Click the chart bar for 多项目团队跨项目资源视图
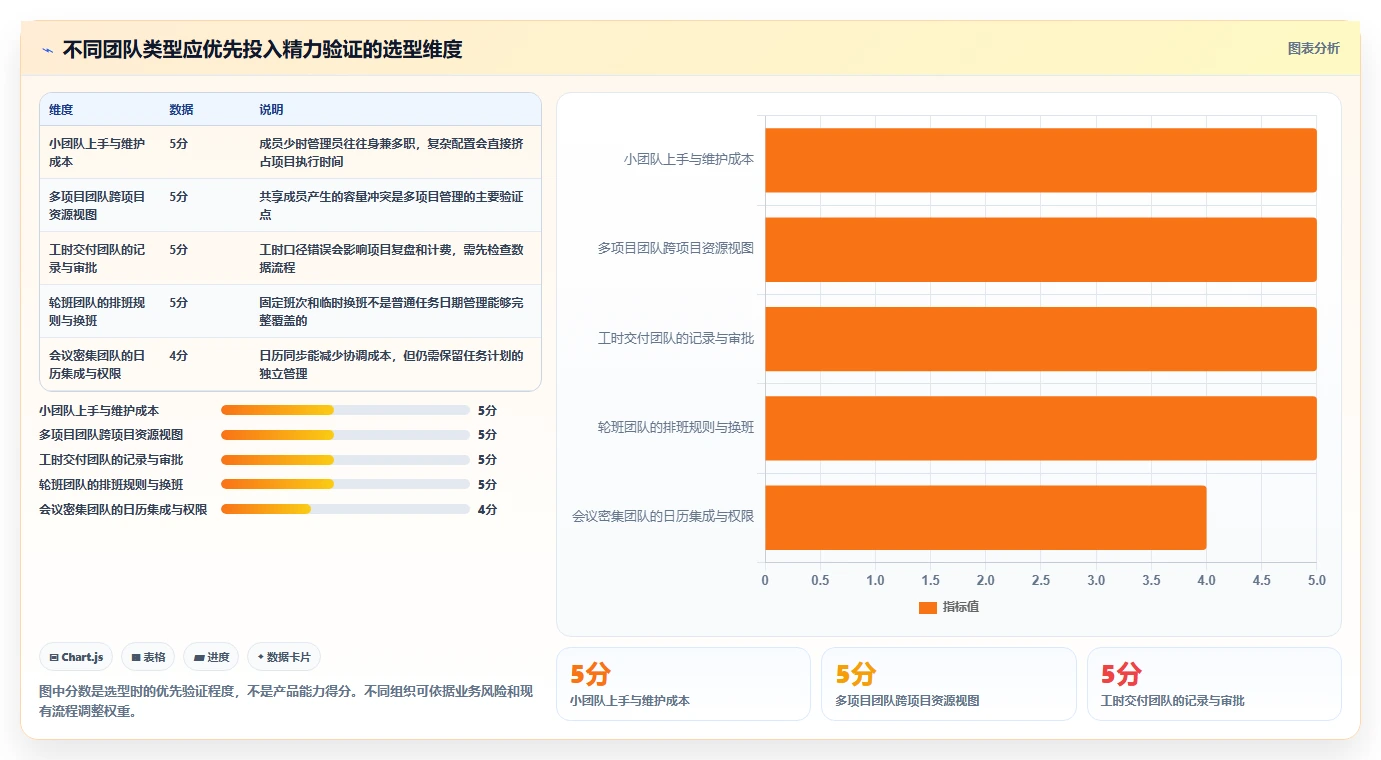 1041,249
